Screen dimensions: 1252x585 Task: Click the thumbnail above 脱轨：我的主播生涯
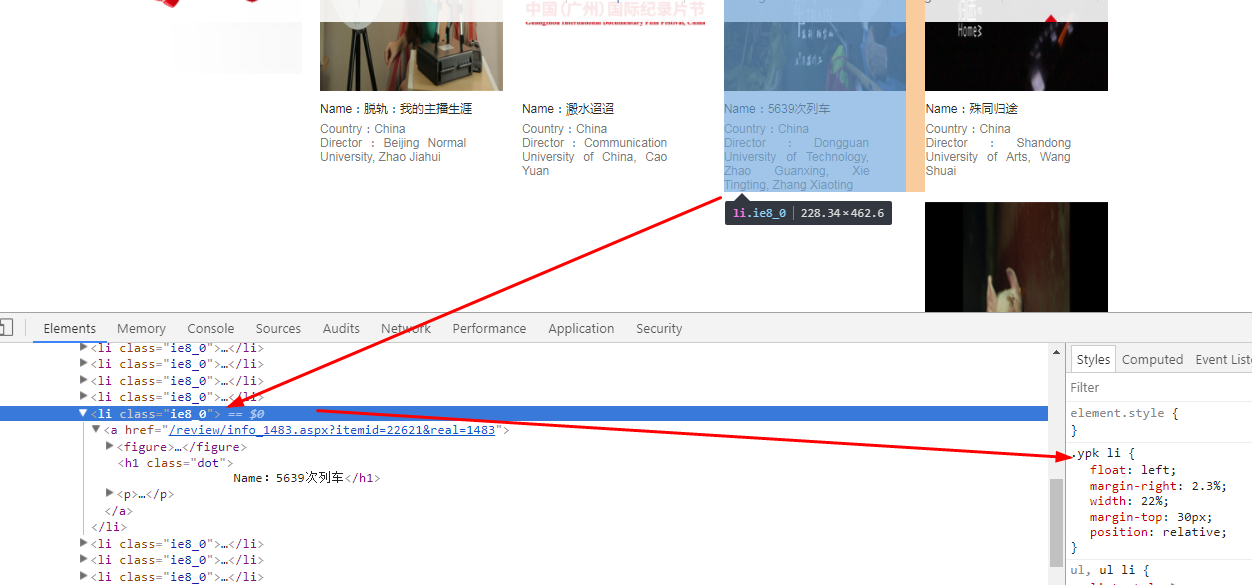(411, 45)
